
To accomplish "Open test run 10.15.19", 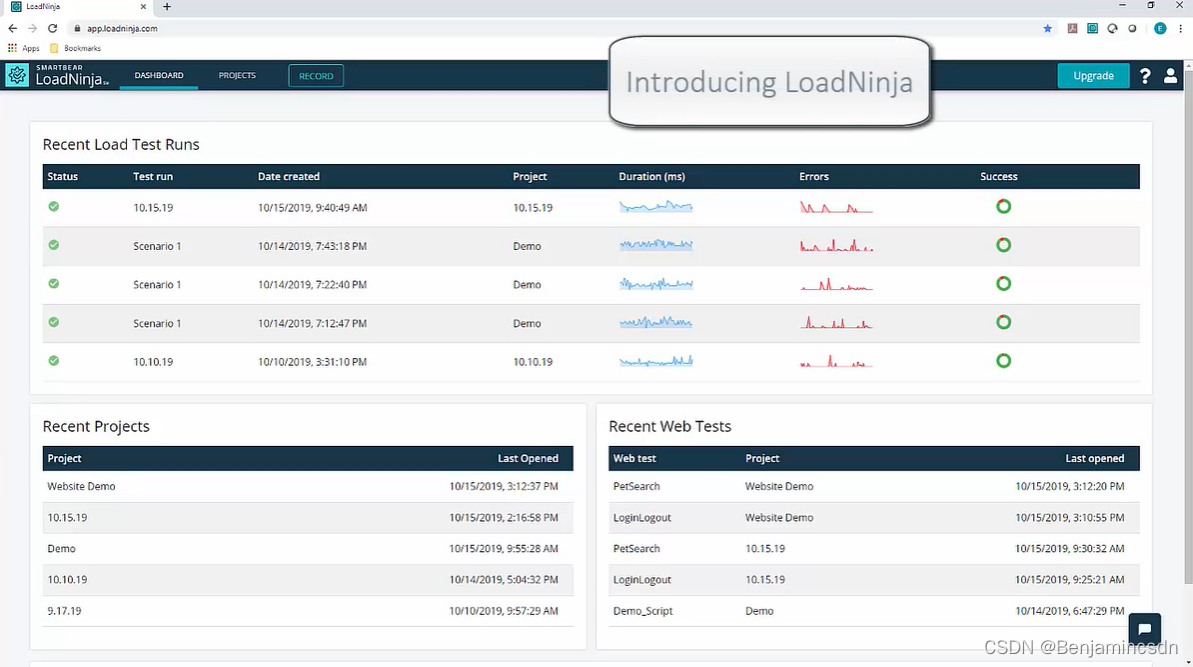I will pos(153,208).
